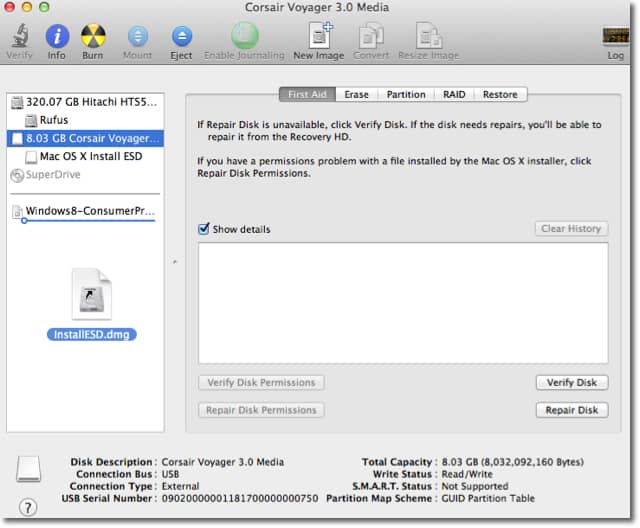Eject the selected disk via toolbar
Viewport: 640px width, 528px height.
click(181, 36)
